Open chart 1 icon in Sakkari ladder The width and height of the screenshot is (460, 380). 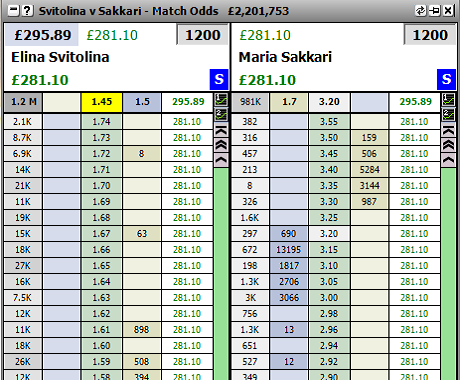(x=449, y=99)
